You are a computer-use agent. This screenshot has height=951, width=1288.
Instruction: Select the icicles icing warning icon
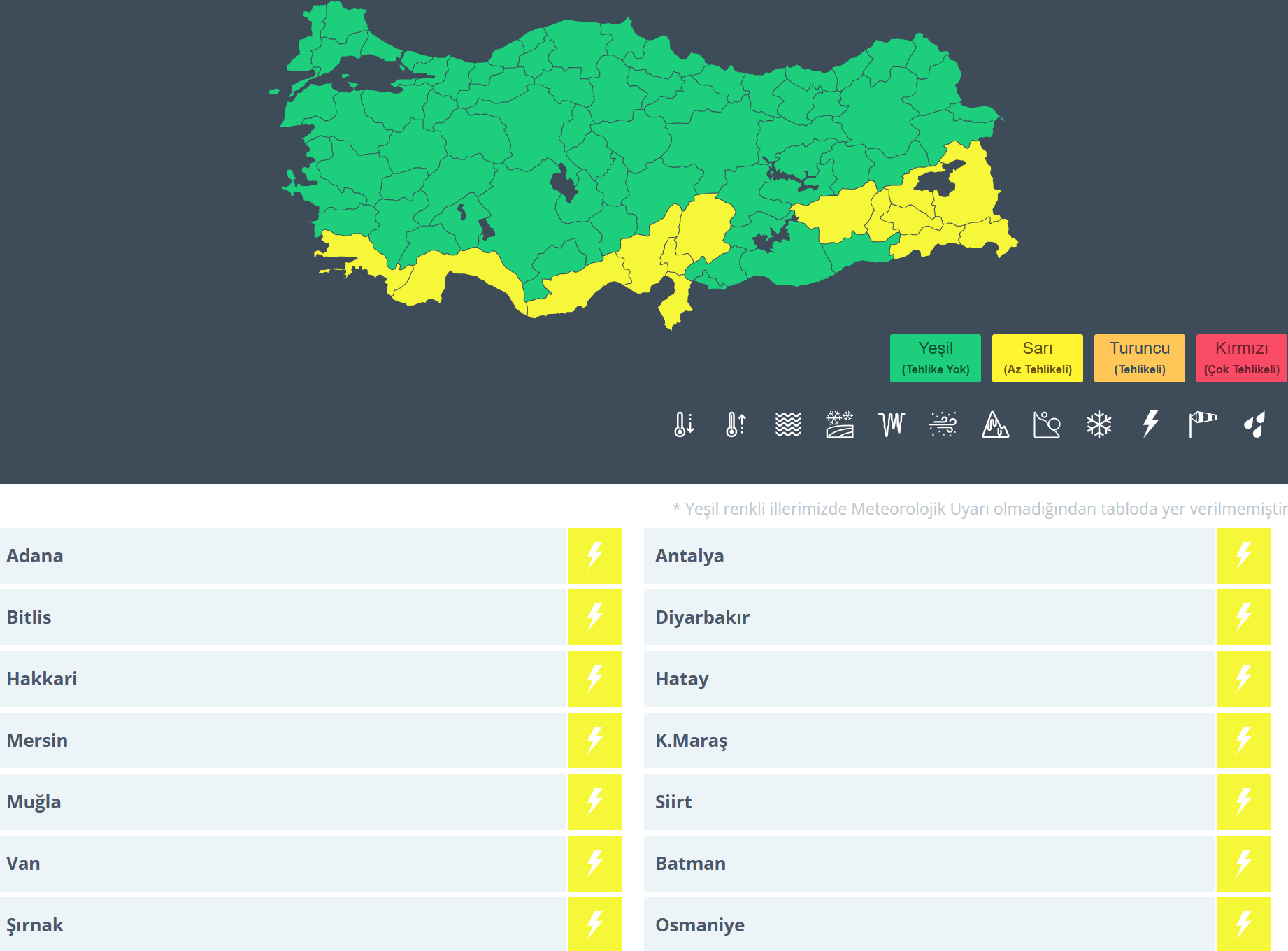pyautogui.click(x=891, y=424)
